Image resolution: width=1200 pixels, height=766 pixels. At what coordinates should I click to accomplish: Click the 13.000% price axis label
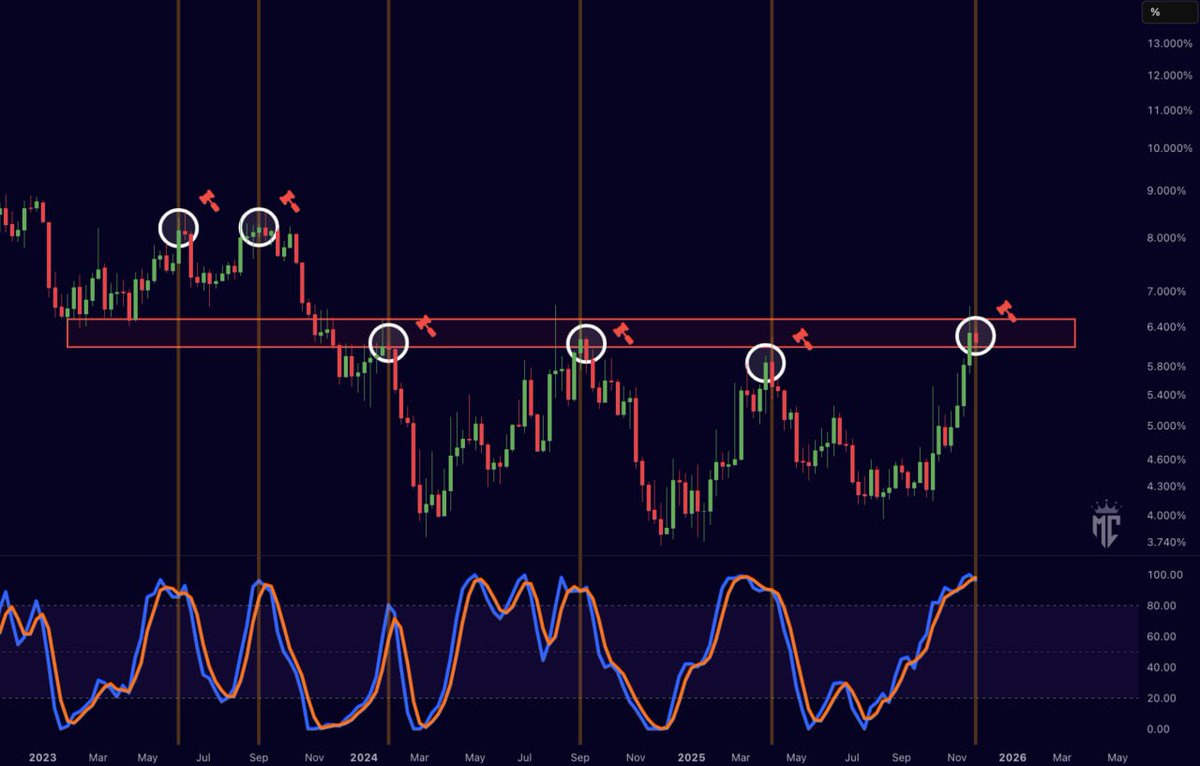click(x=1170, y=43)
